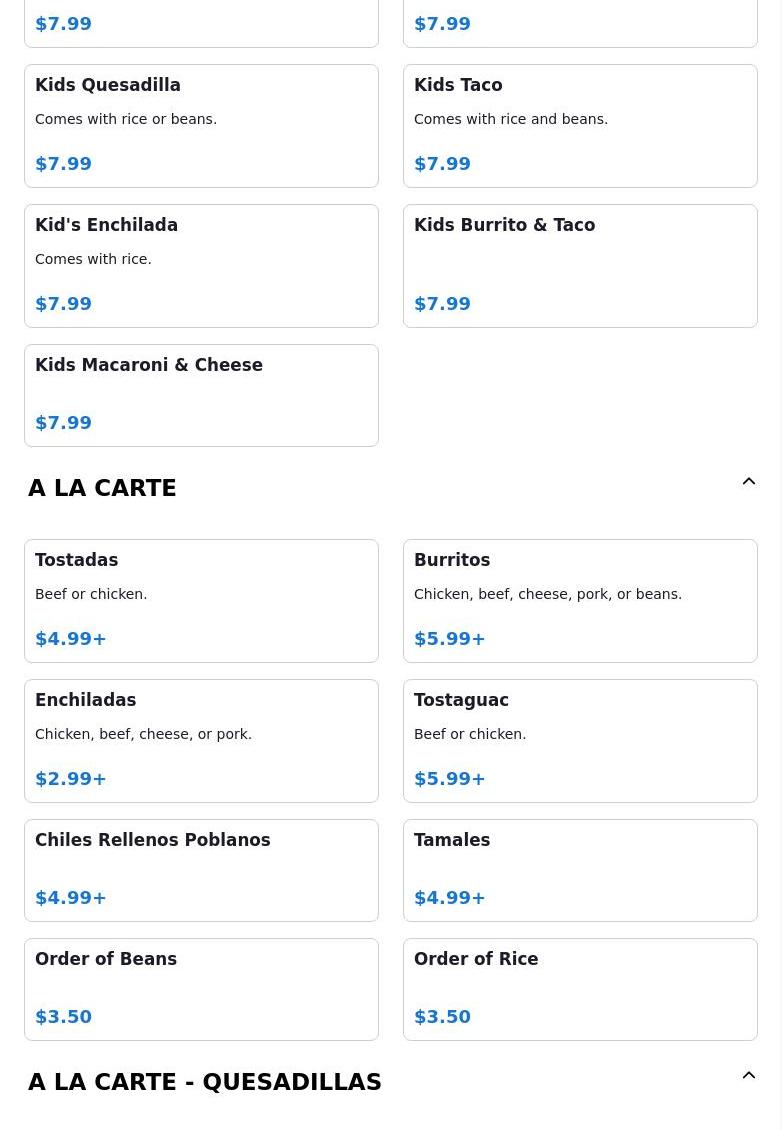Image resolution: width=782 pixels, height=1130 pixels.
Task: Click A LA CARTE - QUESADILLAS heading
Action: pyautogui.click(x=205, y=1082)
